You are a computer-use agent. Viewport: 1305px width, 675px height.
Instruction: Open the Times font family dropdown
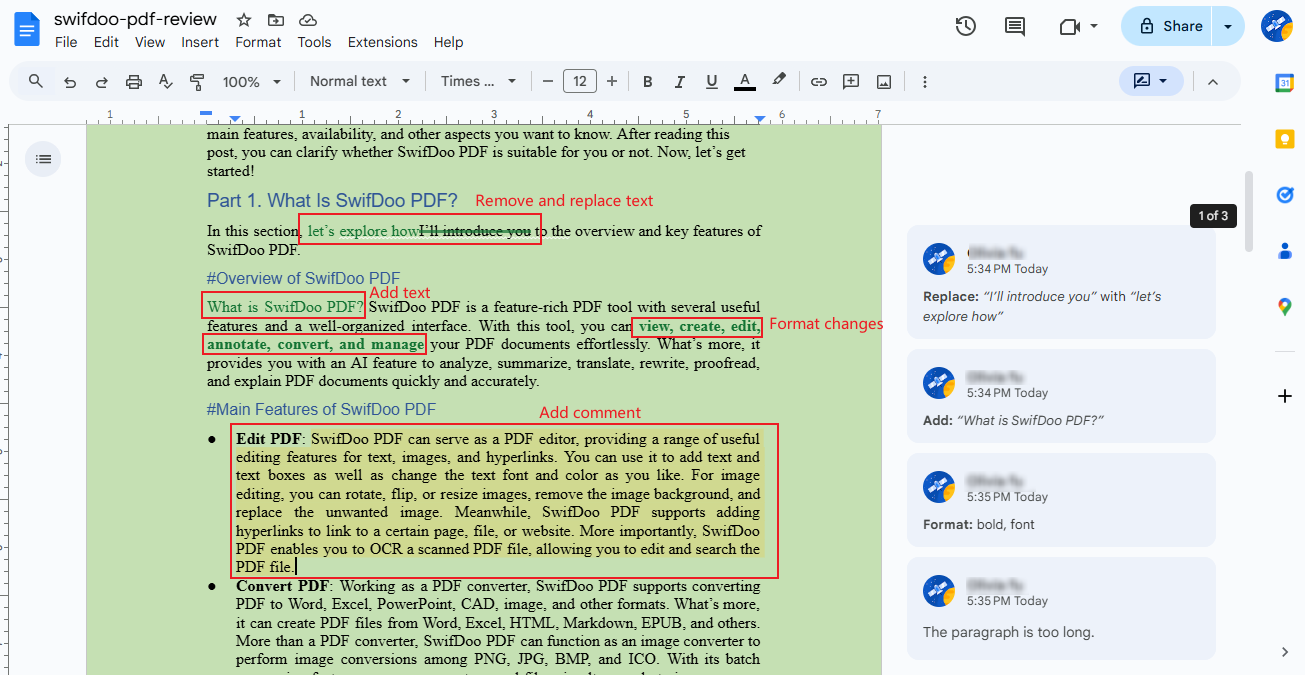[479, 81]
